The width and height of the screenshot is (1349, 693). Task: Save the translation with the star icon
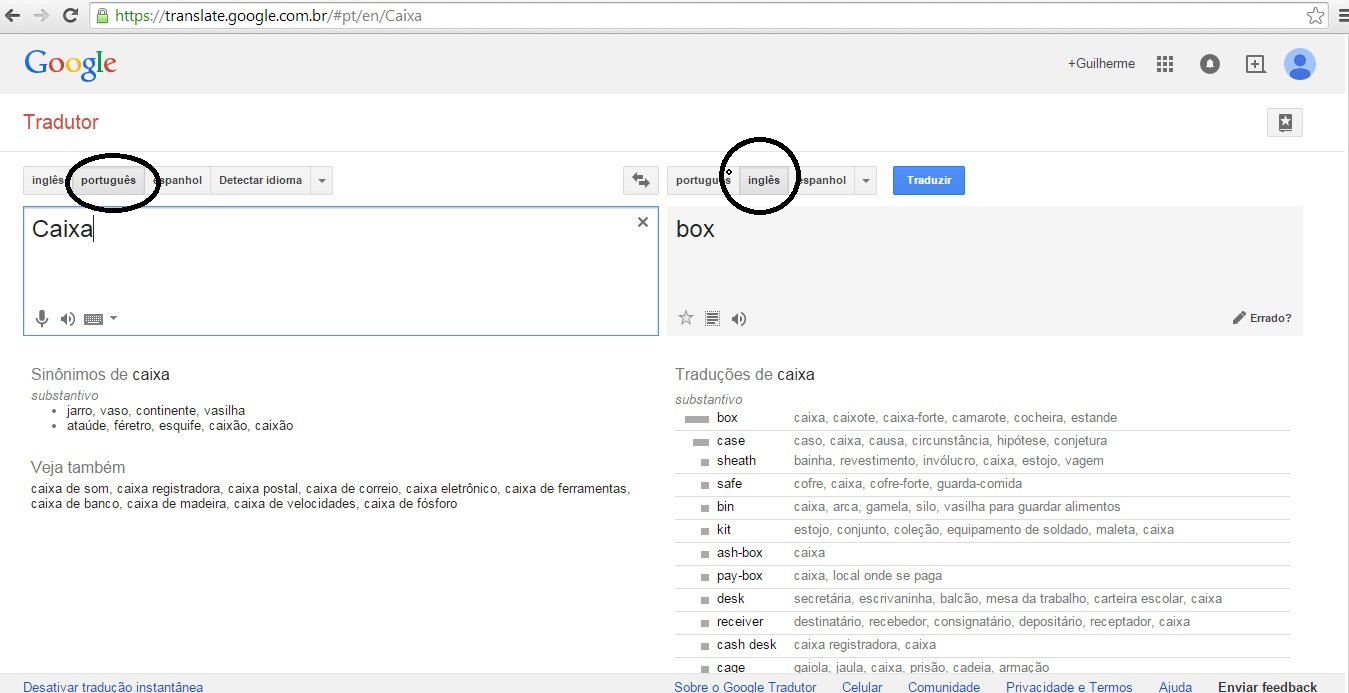tap(686, 318)
